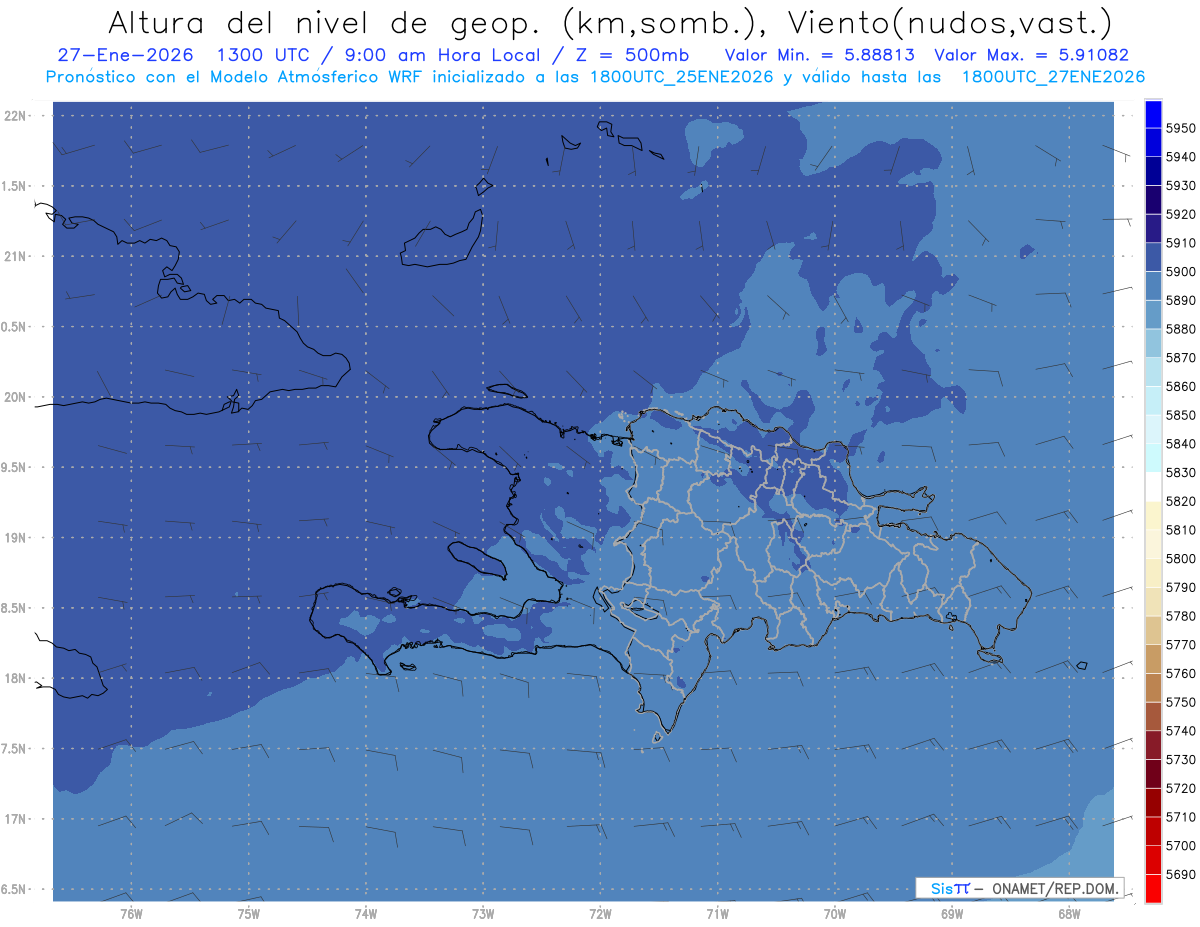Click the '19N' latitude label
The image size is (1200, 927).
(17, 537)
